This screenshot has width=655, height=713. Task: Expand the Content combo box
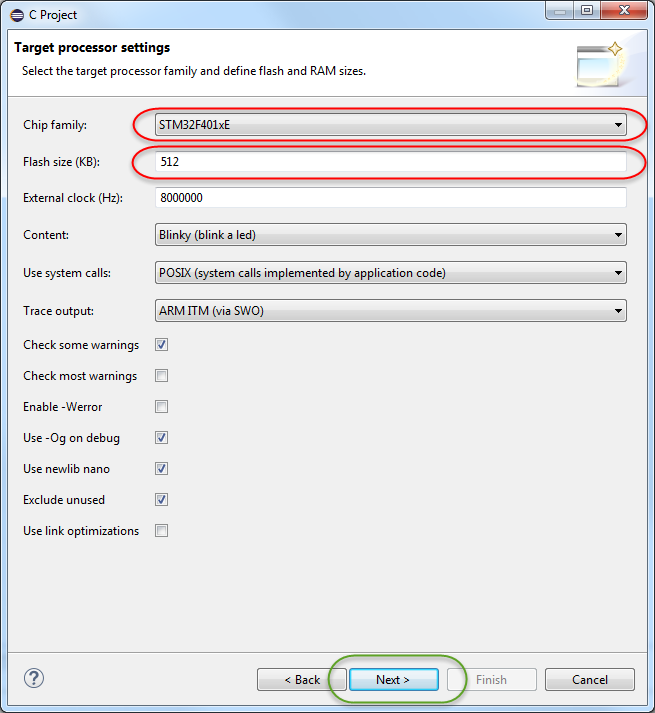click(x=391, y=235)
